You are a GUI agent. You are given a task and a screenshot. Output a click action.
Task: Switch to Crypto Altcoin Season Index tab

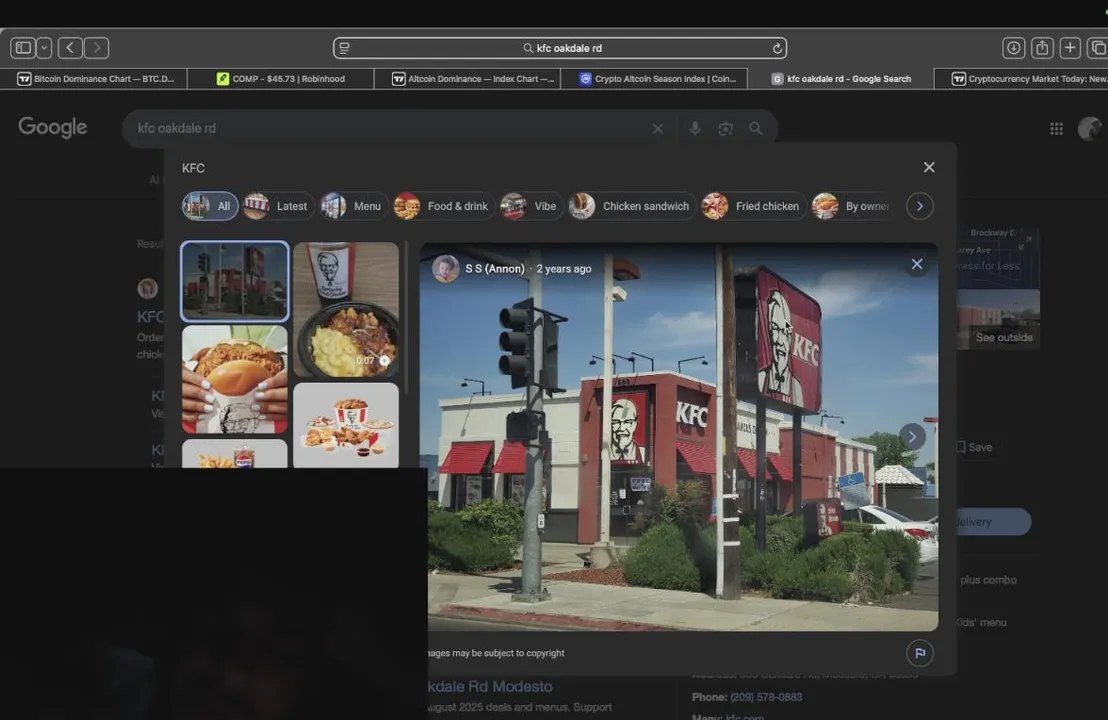(x=654, y=78)
